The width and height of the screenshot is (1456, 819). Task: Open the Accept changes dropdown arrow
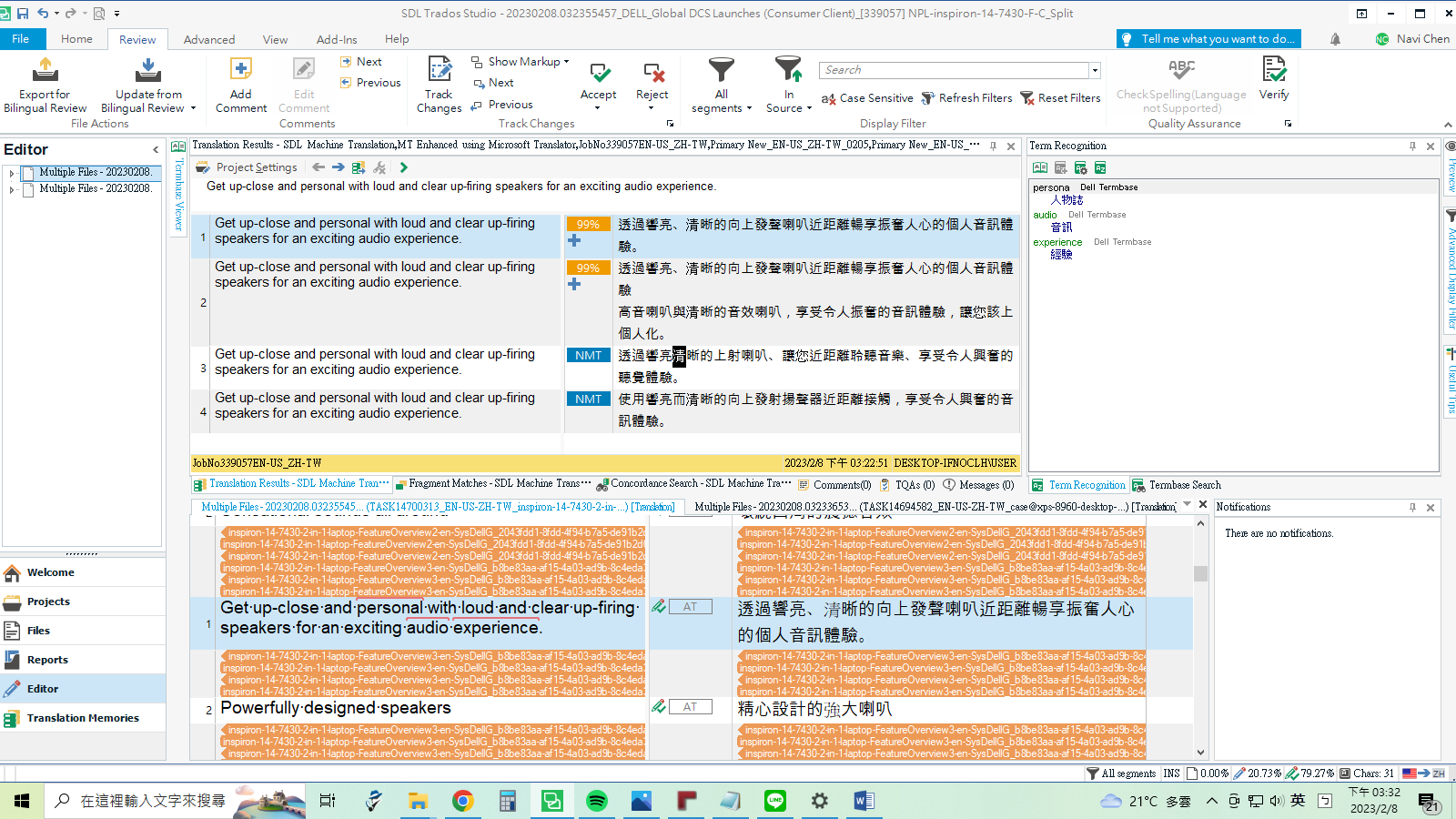598,108
